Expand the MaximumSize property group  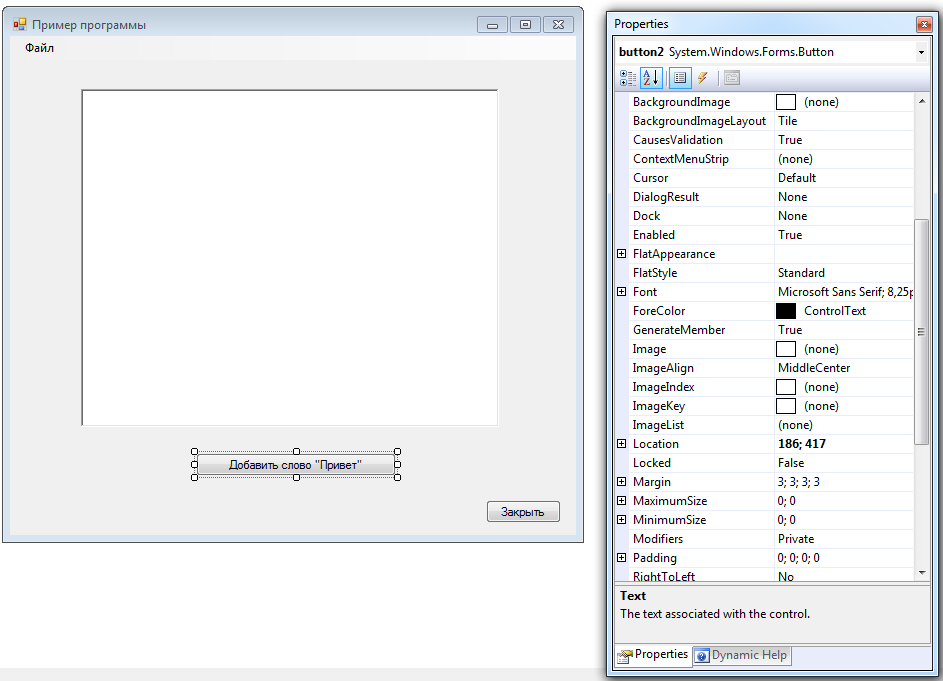pyautogui.click(x=622, y=501)
